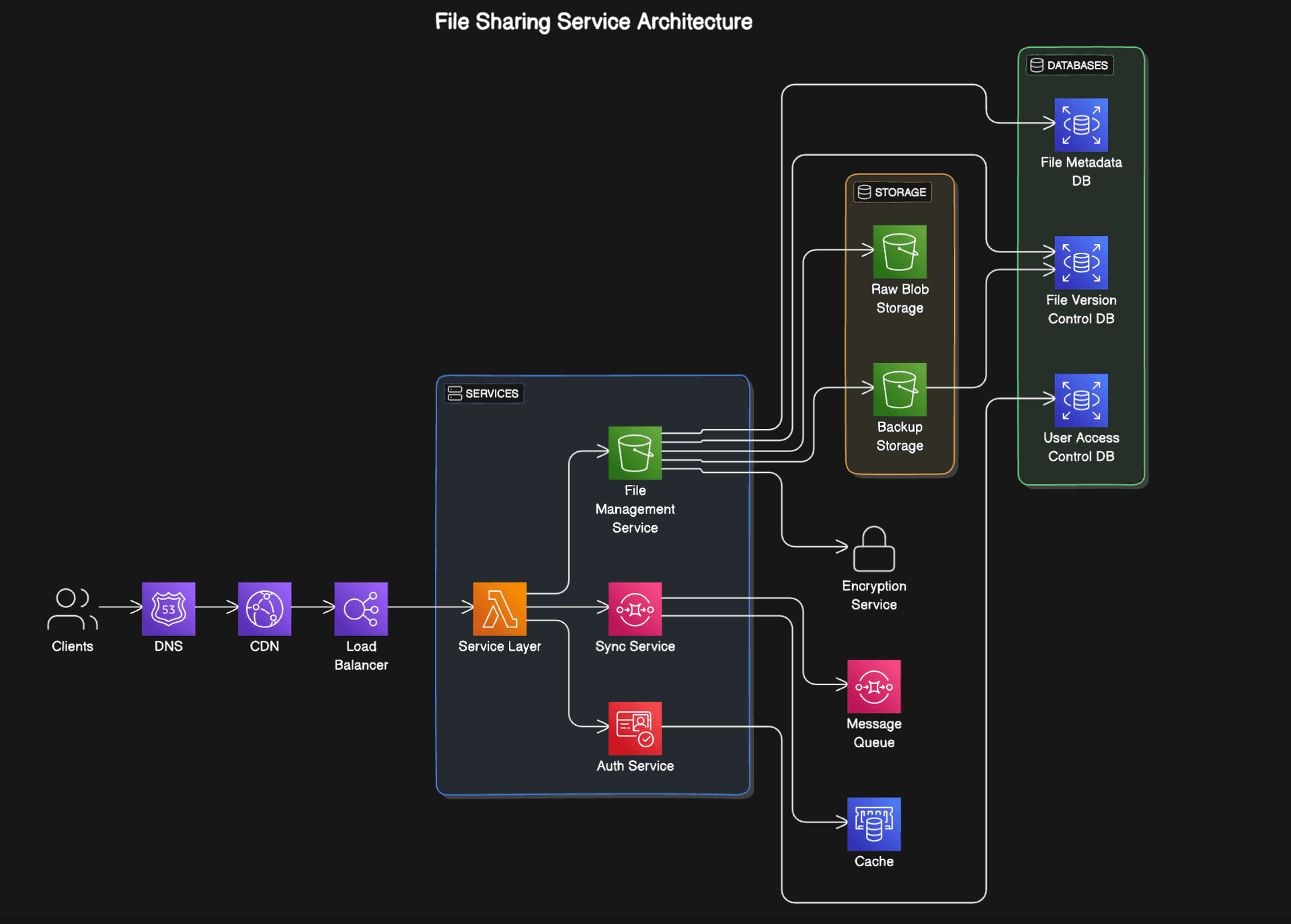Click the File Sharing Service Architecture title
This screenshot has width=1291, height=924.
[593, 22]
